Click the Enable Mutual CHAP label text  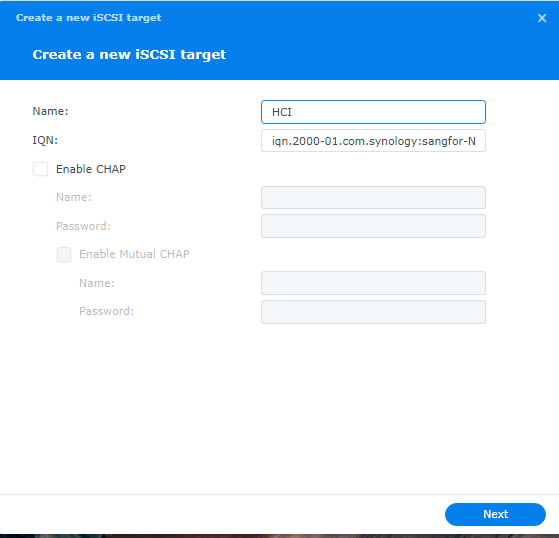pyautogui.click(x=134, y=254)
